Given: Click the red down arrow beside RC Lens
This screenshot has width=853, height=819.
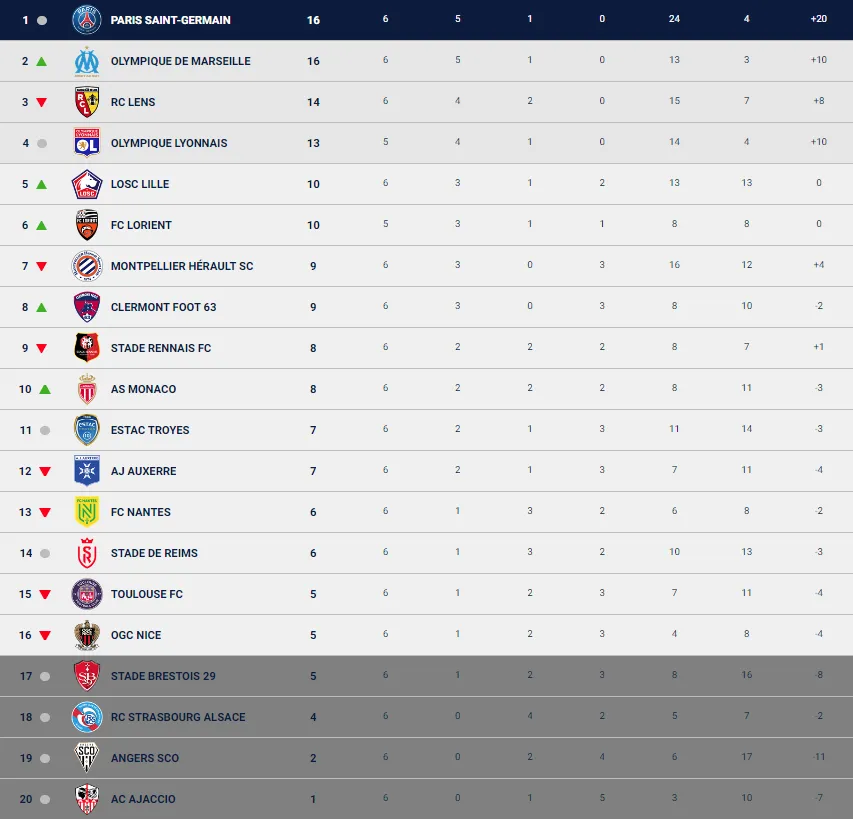Looking at the screenshot, I should coord(42,102).
